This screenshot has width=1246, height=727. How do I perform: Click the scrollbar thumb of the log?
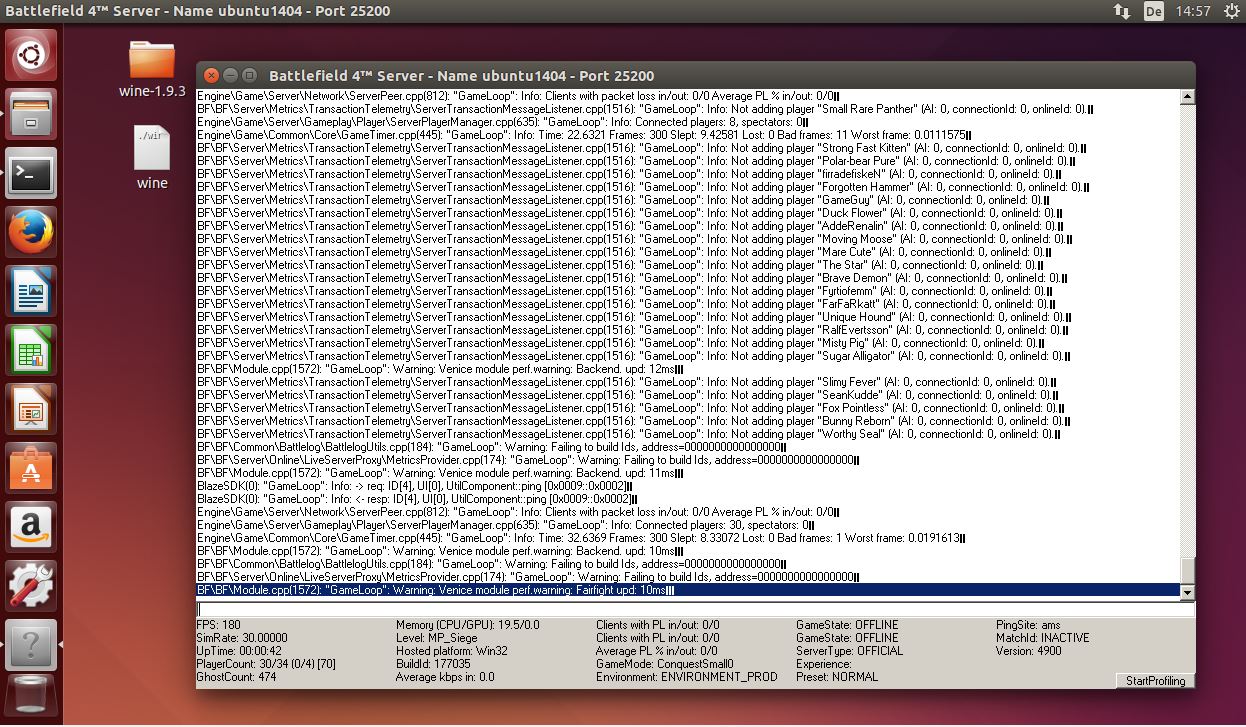pos(1188,571)
